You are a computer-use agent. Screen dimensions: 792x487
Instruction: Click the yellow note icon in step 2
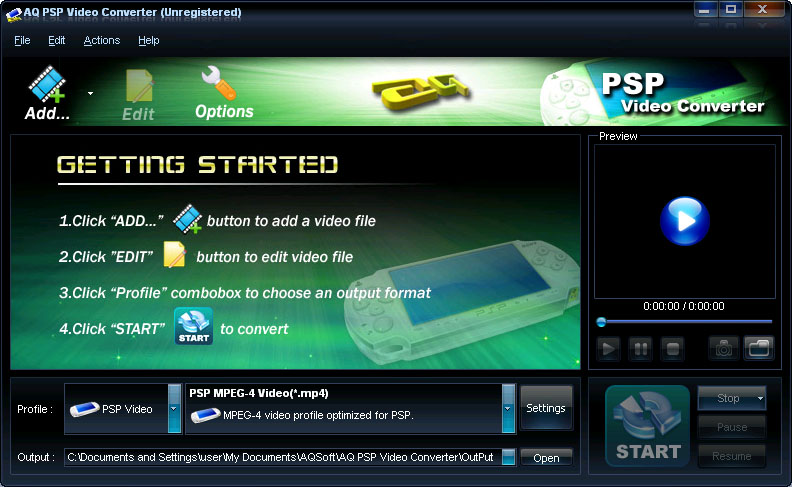click(x=174, y=255)
